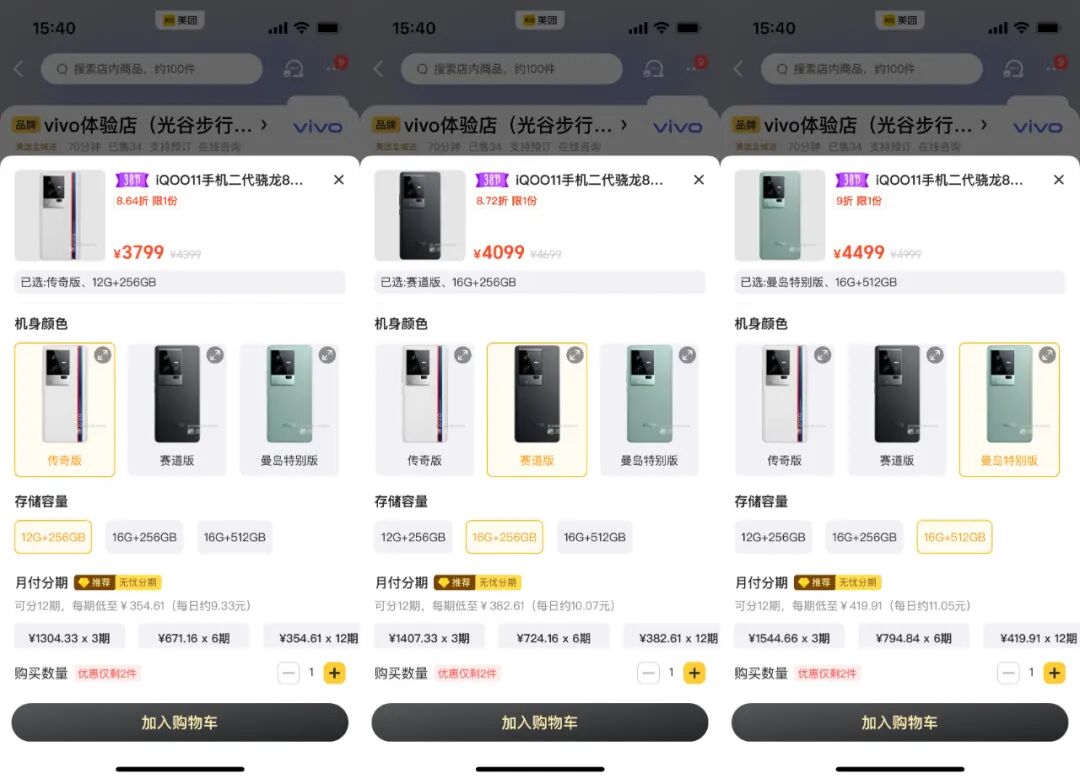Select 16G+256GB storage in the right panel
The image size is (1080, 779).
864,537
